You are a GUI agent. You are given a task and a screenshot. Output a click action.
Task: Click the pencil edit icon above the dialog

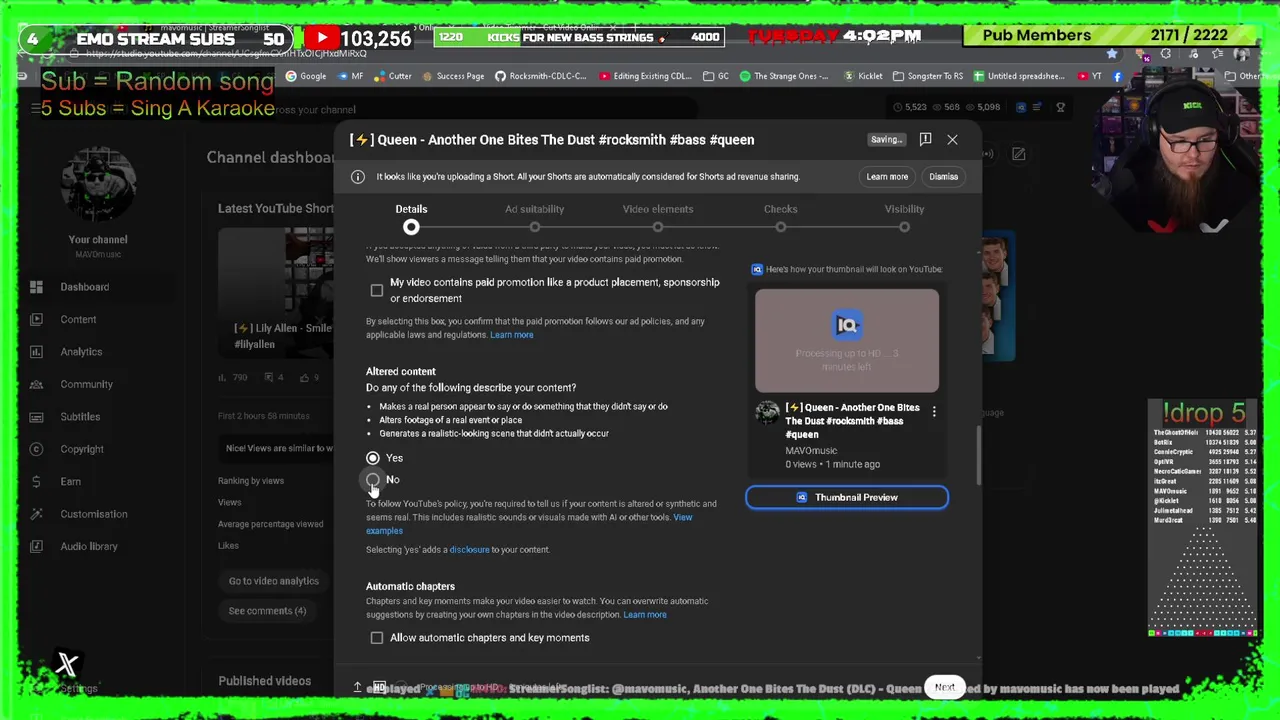click(x=1018, y=154)
